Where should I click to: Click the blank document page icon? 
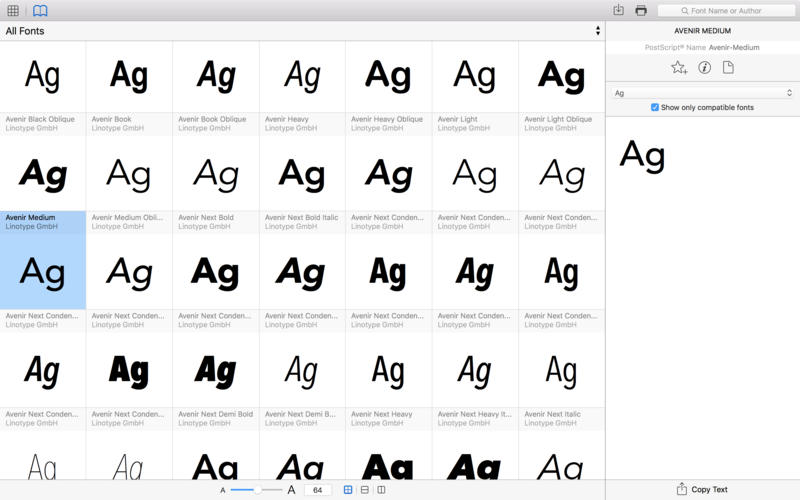(x=728, y=67)
